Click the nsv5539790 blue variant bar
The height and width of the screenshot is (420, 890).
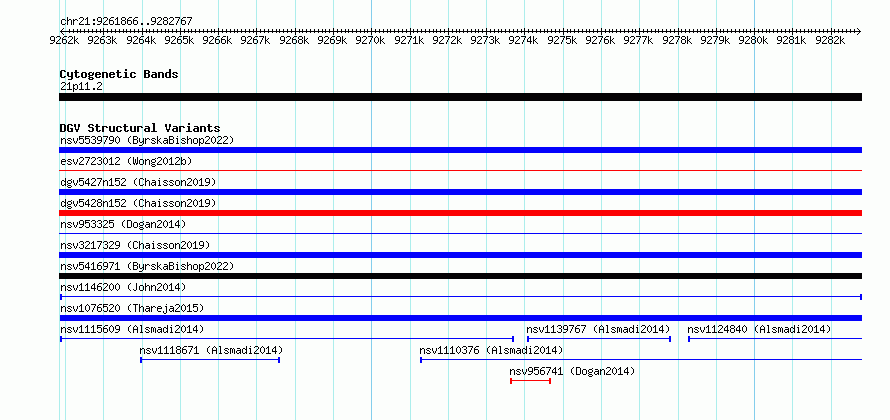460,150
